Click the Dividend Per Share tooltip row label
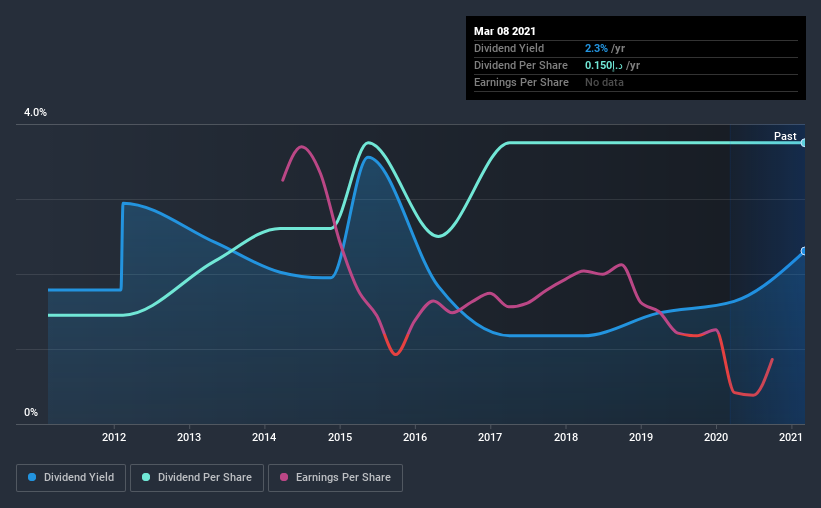The width and height of the screenshot is (821, 508). coord(520,65)
